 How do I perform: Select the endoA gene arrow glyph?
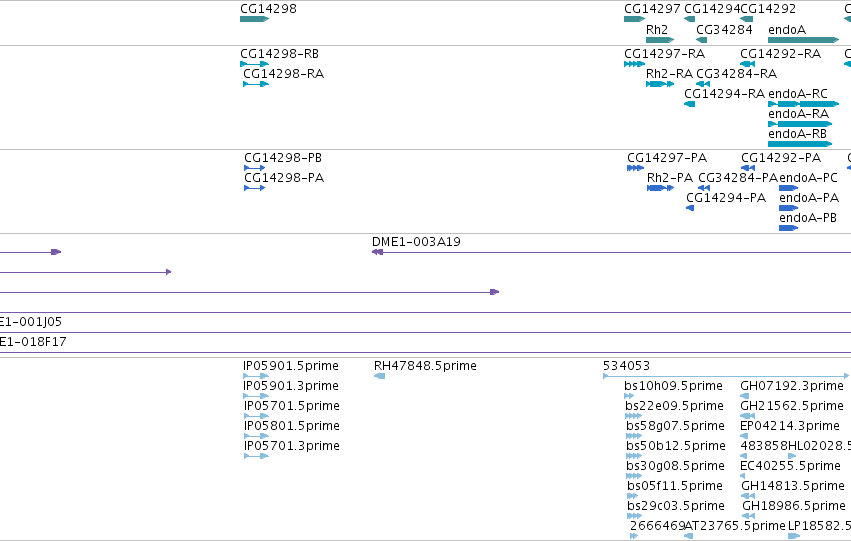803,40
